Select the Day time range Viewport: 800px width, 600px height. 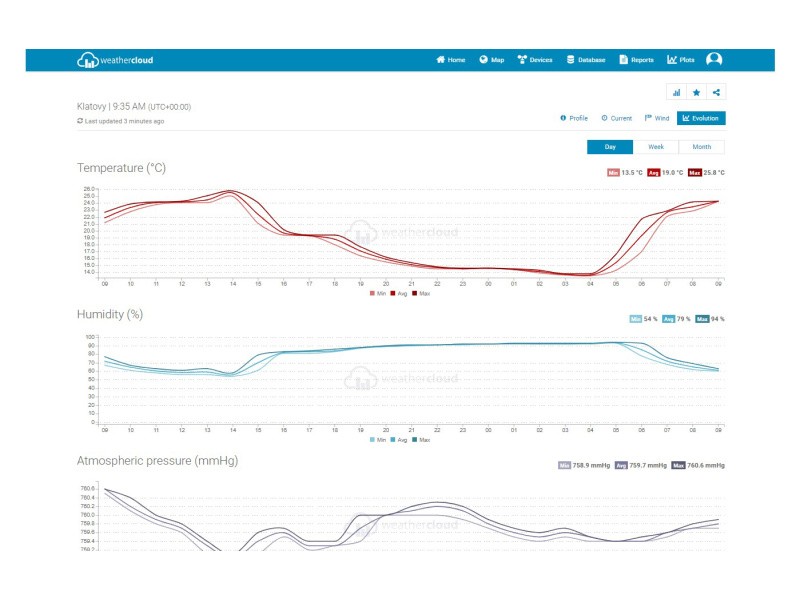pos(610,147)
